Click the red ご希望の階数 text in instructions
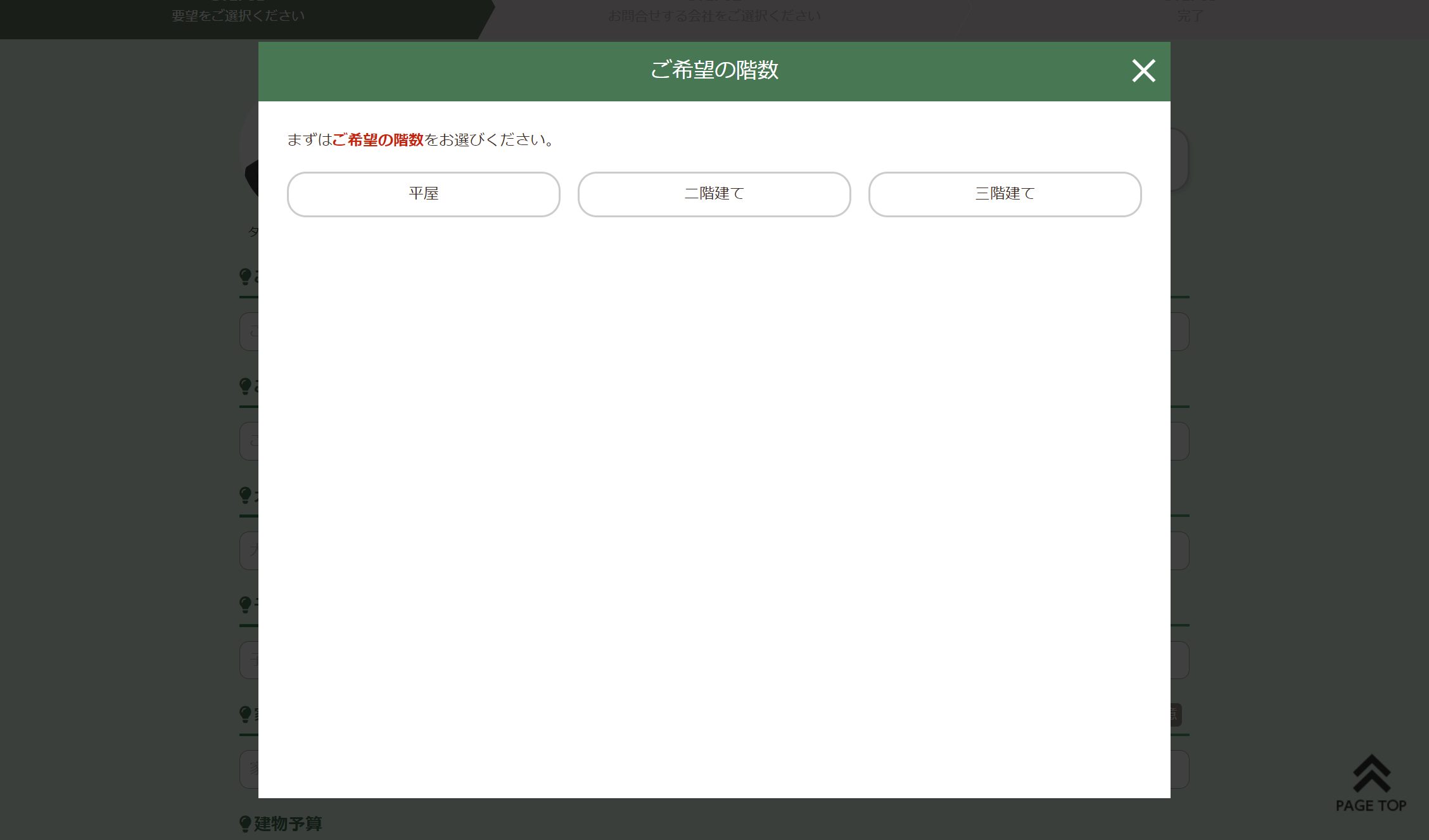 (x=378, y=140)
